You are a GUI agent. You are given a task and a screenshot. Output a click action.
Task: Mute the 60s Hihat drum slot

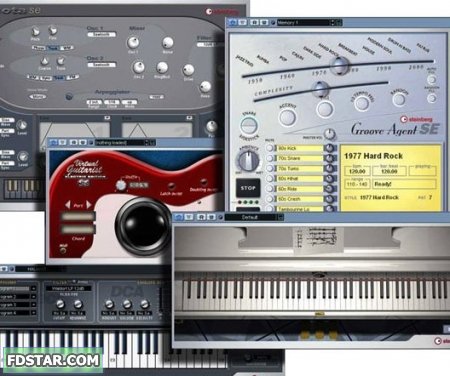point(269,179)
